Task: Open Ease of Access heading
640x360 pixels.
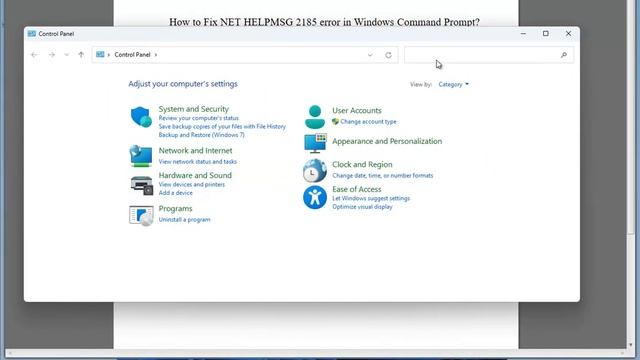Action: pyautogui.click(x=356, y=189)
